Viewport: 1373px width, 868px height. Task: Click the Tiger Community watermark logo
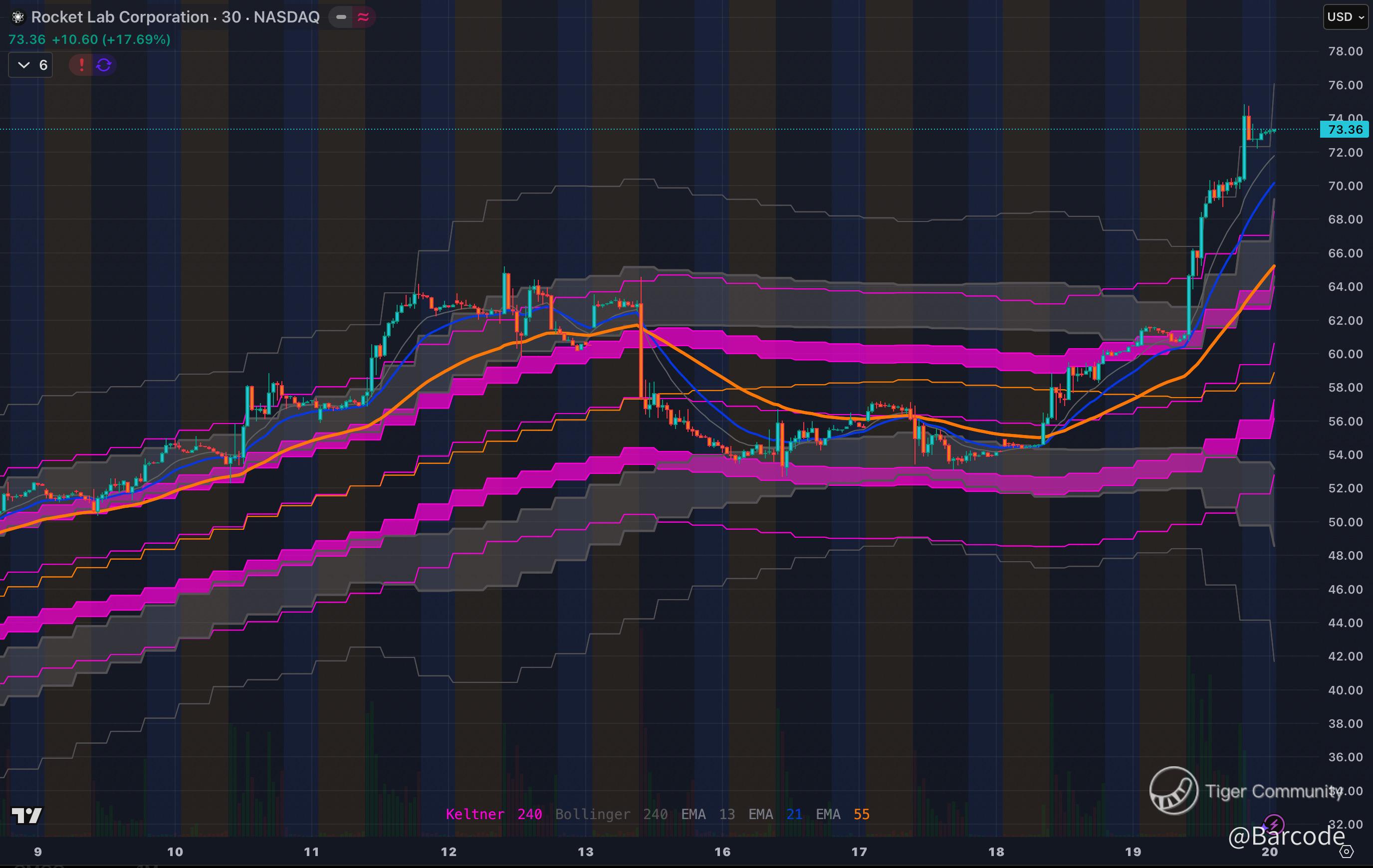tap(1173, 790)
